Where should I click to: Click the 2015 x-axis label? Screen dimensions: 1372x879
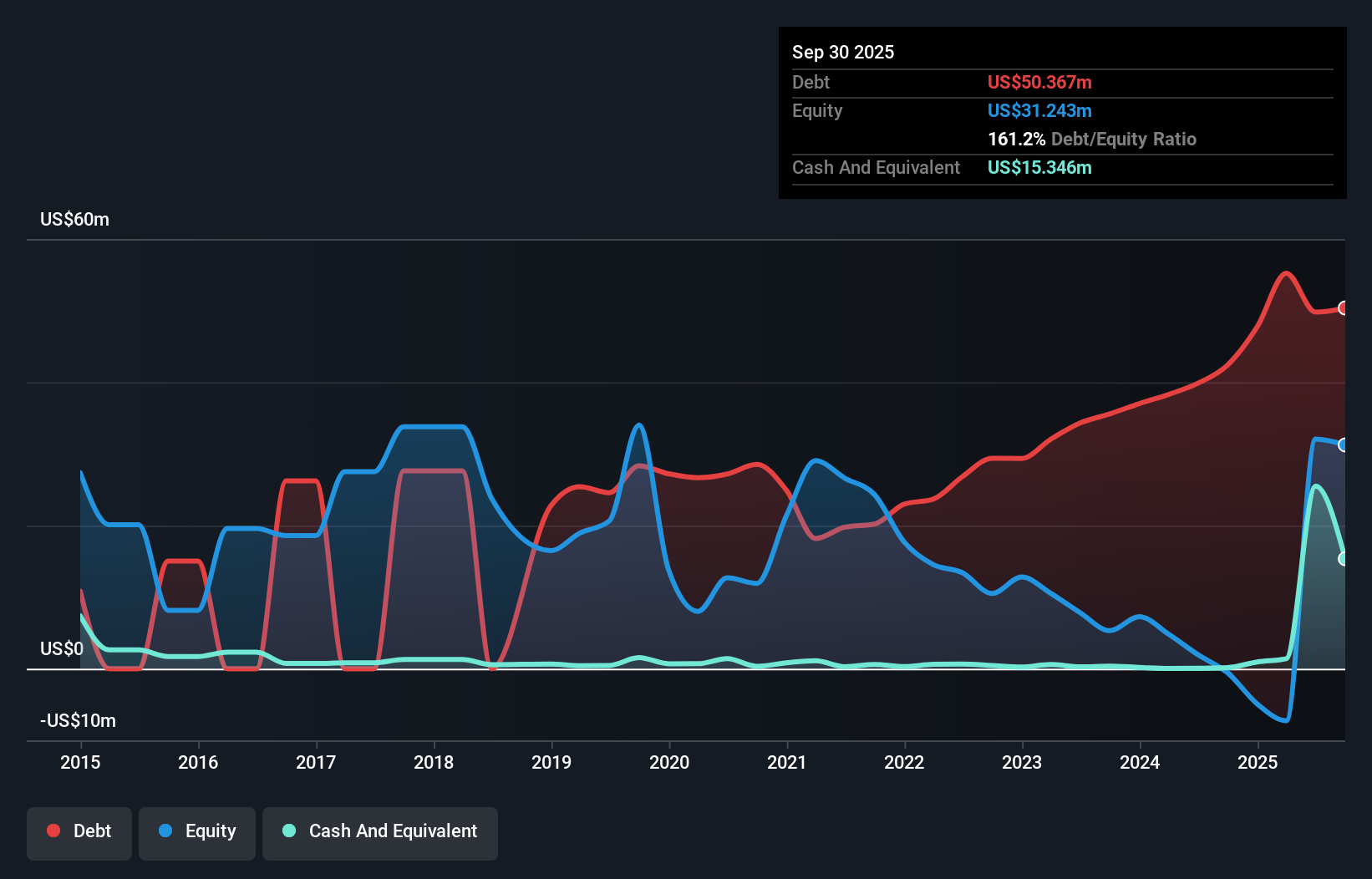pyautogui.click(x=80, y=762)
